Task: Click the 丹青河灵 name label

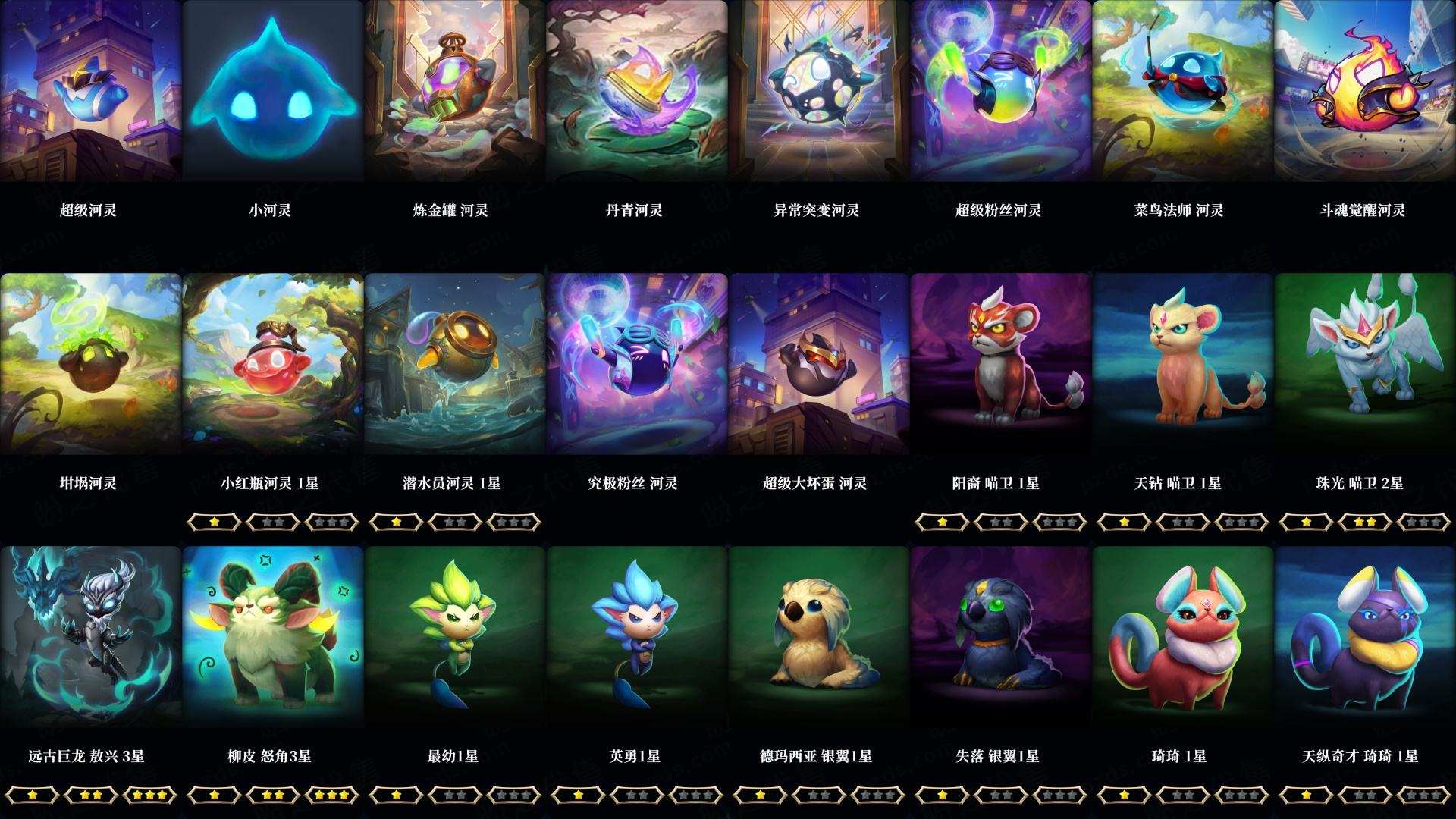Action: [x=635, y=210]
